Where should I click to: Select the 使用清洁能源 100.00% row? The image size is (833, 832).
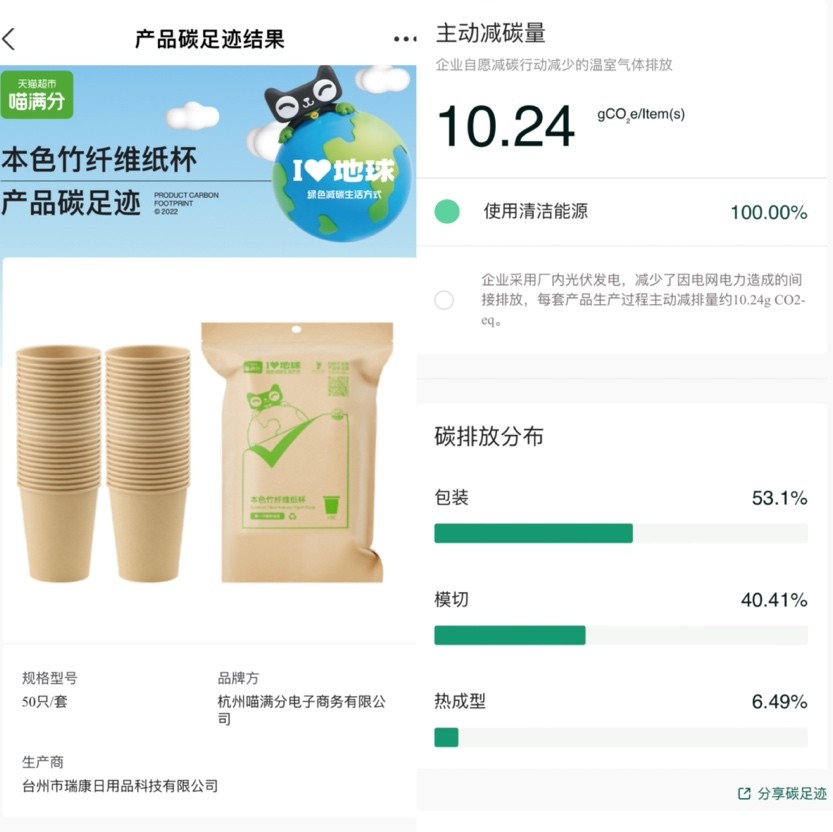[x=620, y=211]
